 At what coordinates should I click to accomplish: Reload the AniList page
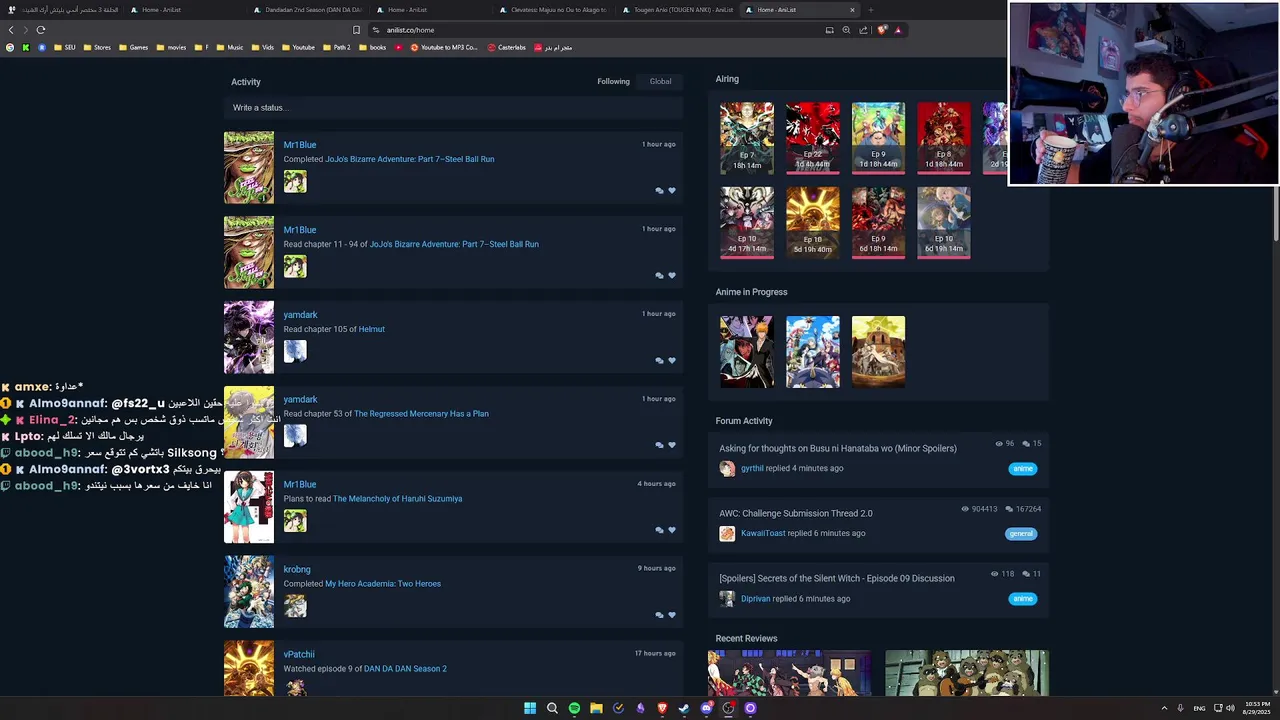(41, 30)
